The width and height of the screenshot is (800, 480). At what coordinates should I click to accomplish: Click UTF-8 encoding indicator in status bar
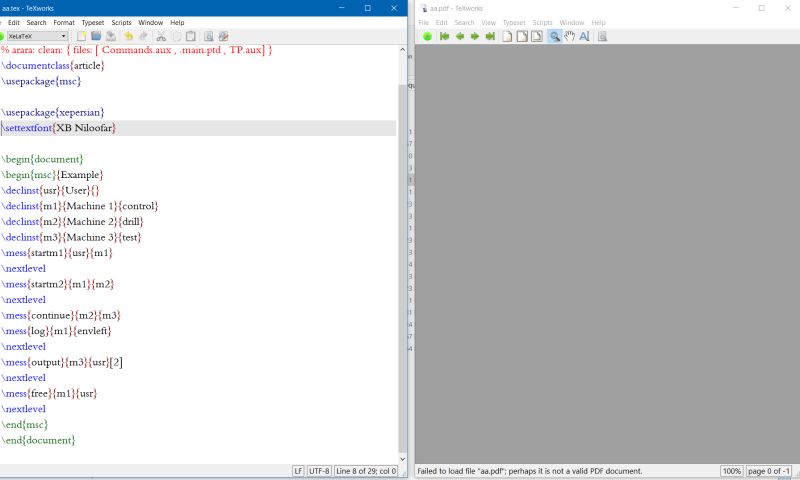[x=319, y=471]
